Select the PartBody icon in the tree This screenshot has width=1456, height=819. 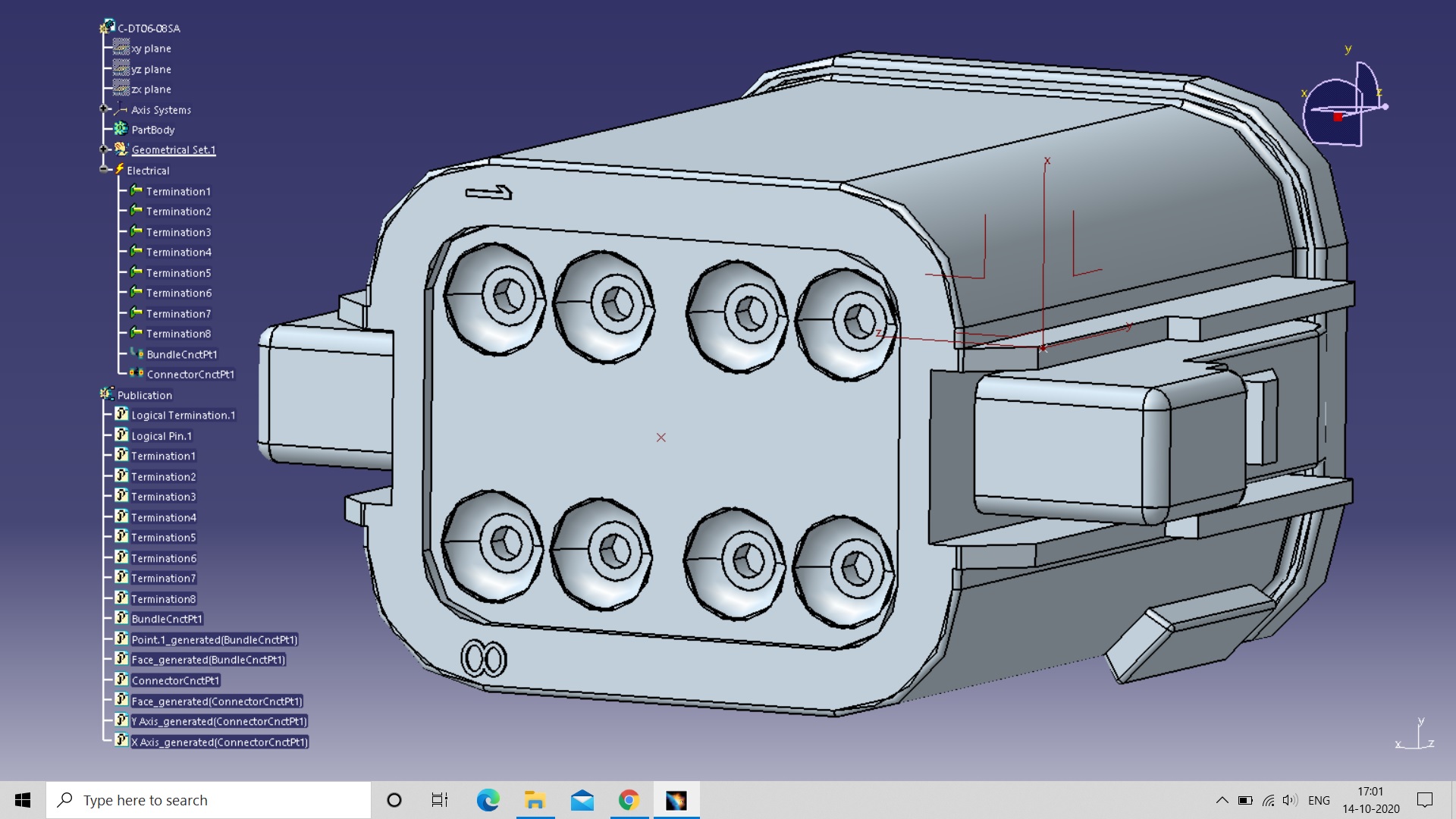point(121,129)
